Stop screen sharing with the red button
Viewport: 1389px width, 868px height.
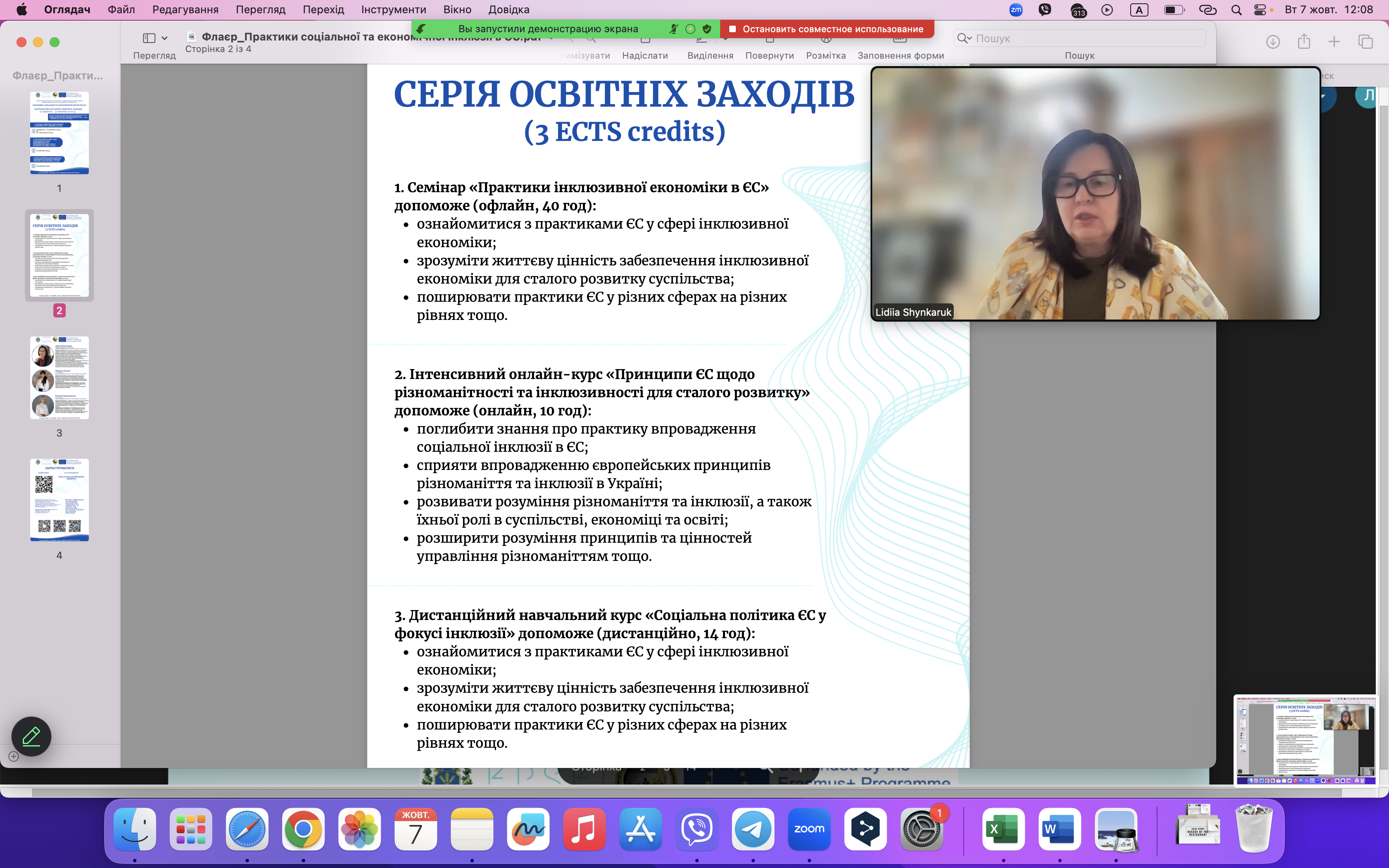point(826,29)
